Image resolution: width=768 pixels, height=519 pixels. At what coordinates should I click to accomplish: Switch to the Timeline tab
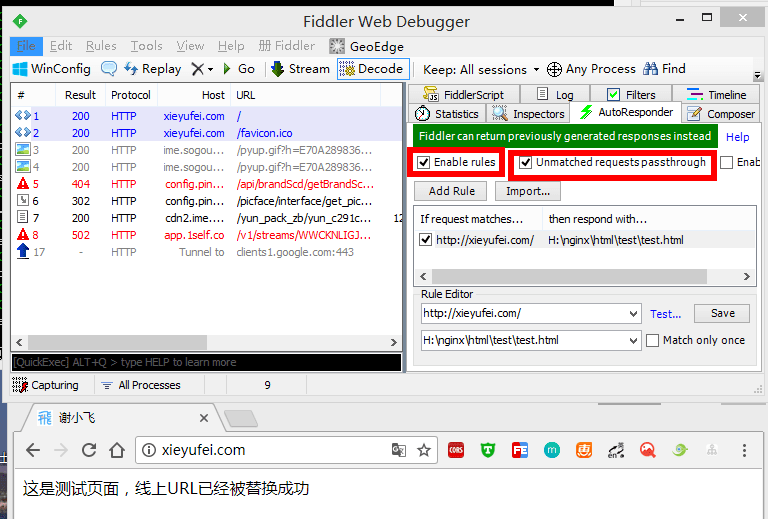point(716,94)
